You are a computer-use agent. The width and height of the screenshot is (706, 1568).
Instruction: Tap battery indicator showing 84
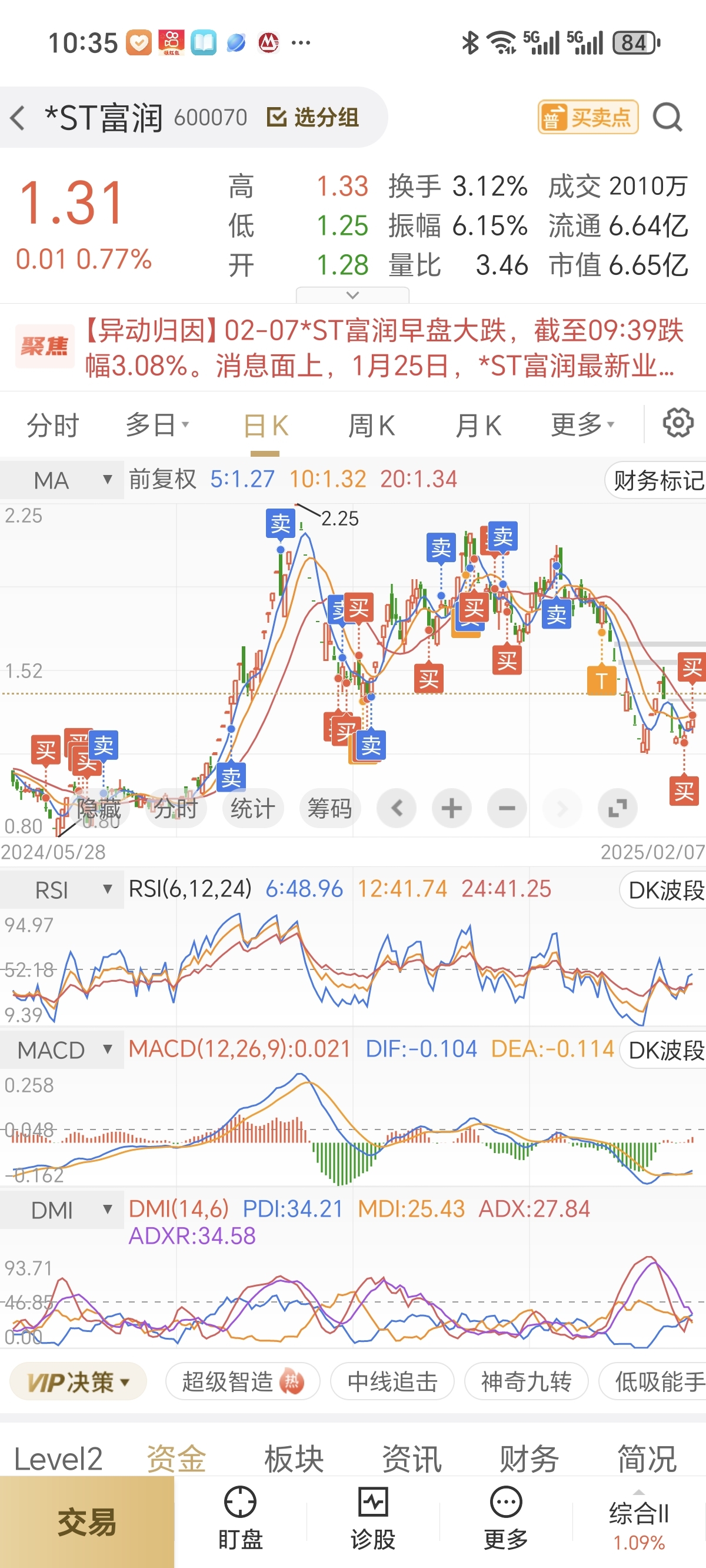click(636, 42)
